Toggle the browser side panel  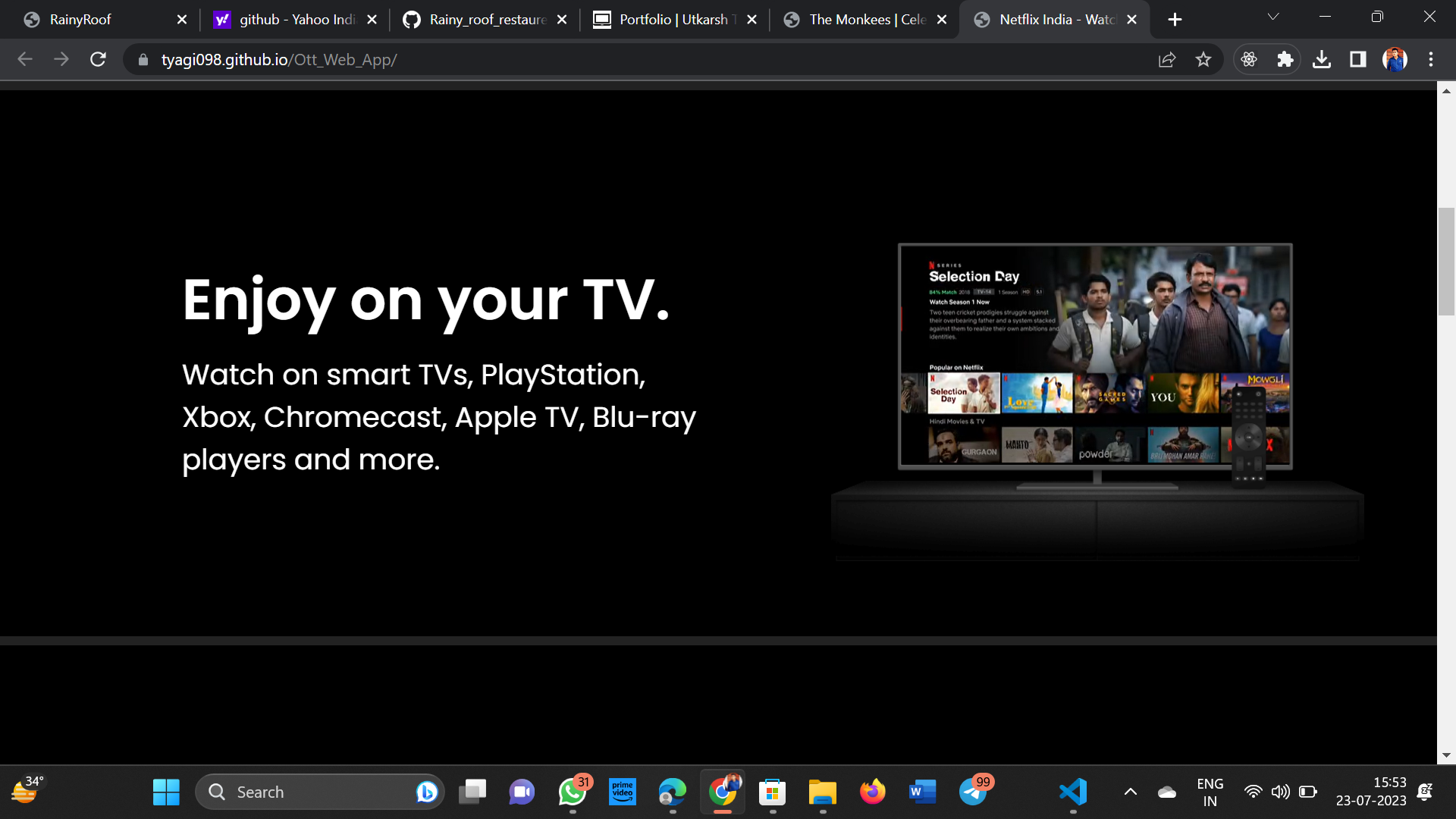(1357, 59)
